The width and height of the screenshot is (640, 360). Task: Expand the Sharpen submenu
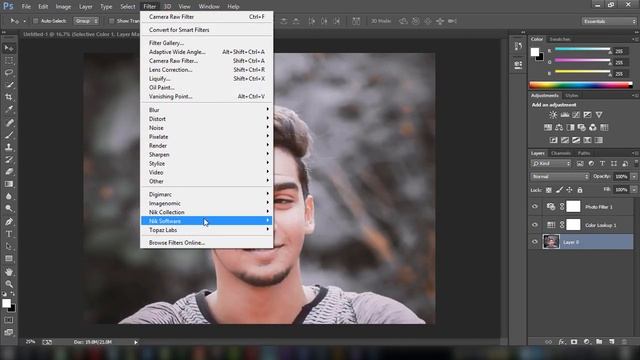[x=207, y=154]
